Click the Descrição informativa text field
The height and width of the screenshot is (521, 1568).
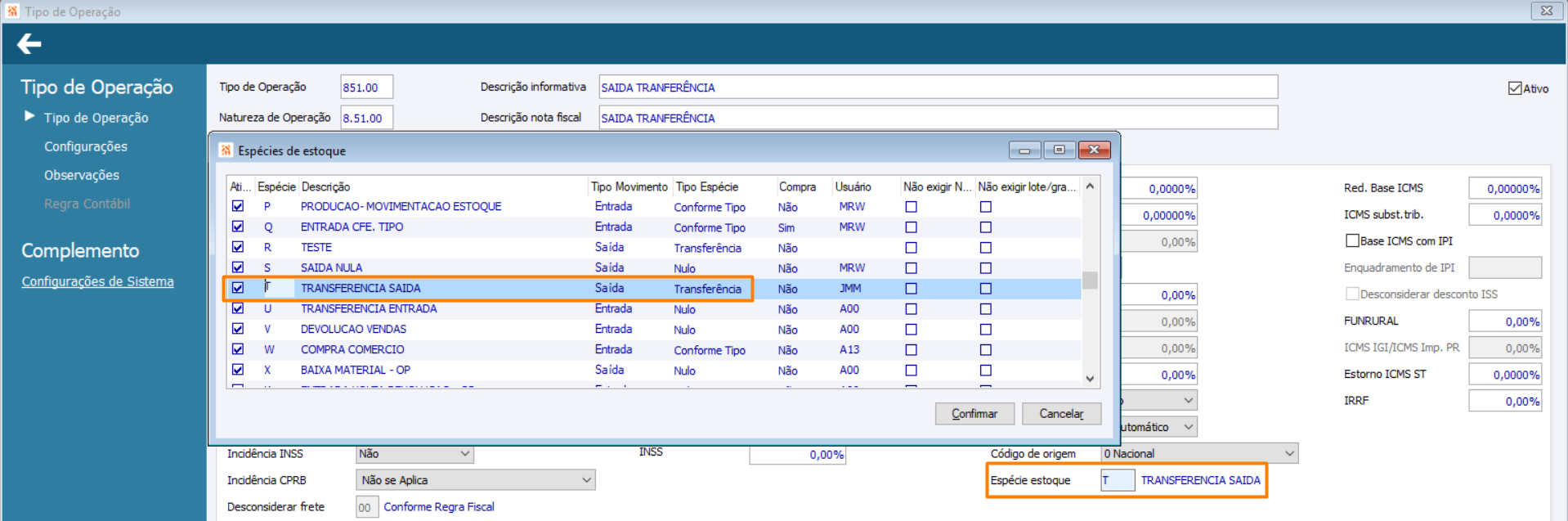pos(937,88)
